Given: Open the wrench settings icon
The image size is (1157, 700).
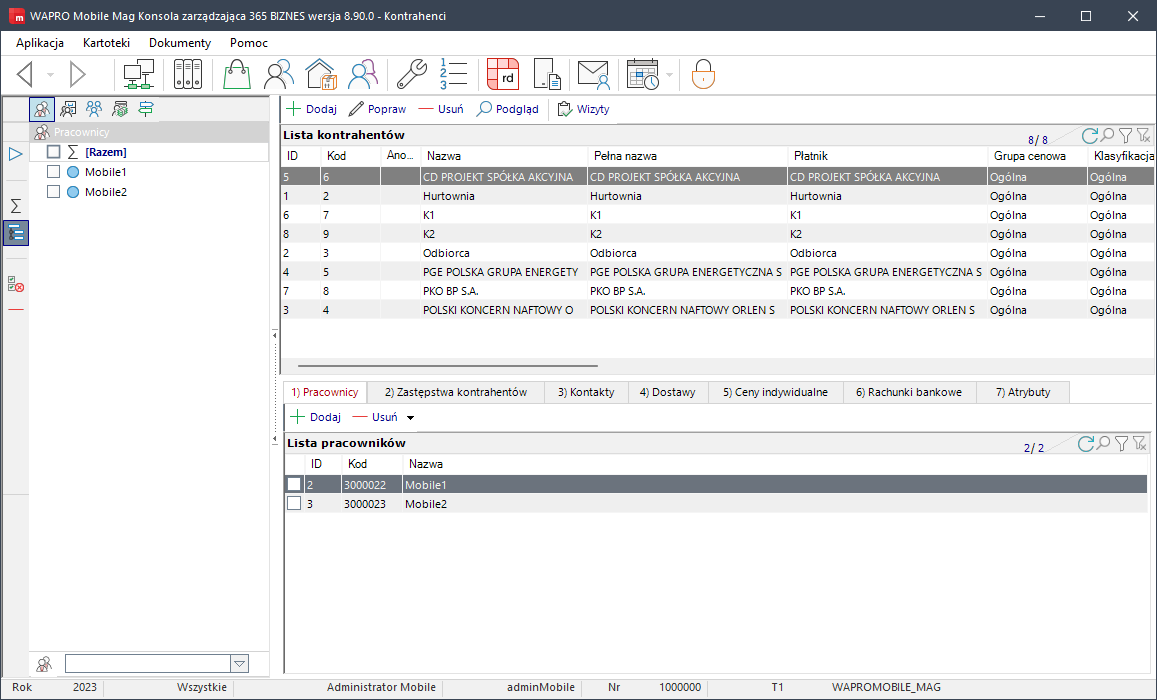Looking at the screenshot, I should 411,74.
